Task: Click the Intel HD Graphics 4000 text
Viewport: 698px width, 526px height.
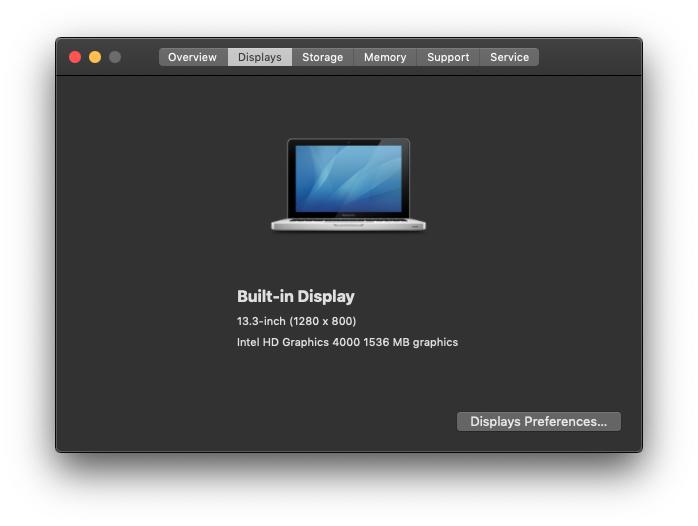Action: click(x=298, y=342)
